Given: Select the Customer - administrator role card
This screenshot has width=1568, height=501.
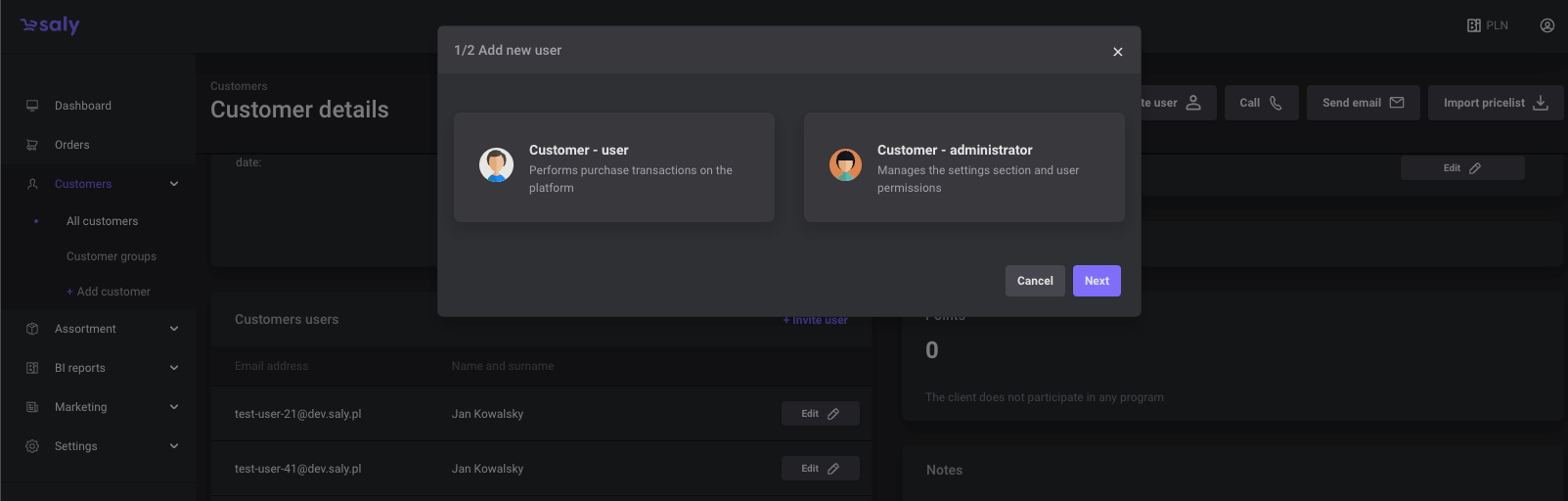Looking at the screenshot, I should point(963,167).
